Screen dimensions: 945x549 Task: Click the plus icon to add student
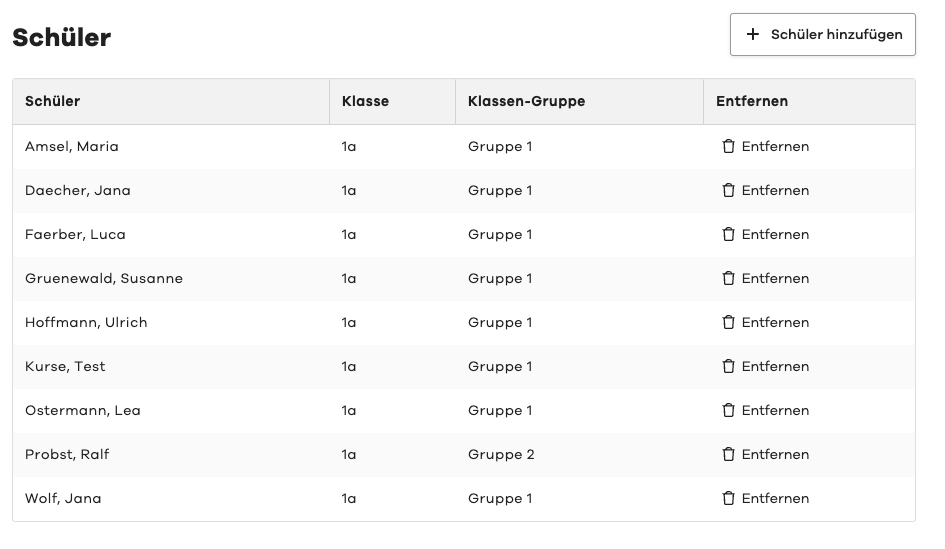(x=753, y=35)
